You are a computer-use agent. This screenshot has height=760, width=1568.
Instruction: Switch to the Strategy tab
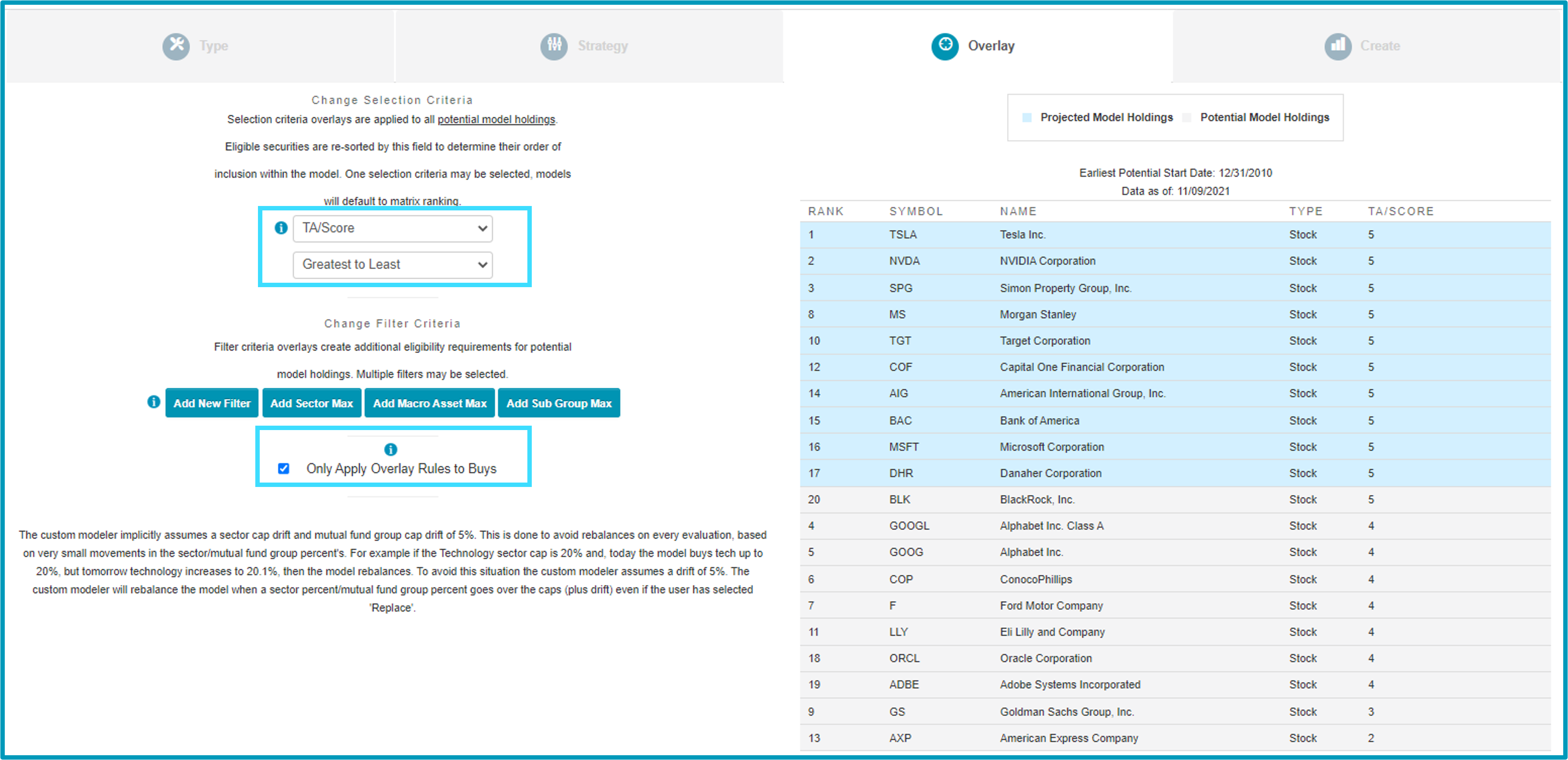pyautogui.click(x=589, y=46)
